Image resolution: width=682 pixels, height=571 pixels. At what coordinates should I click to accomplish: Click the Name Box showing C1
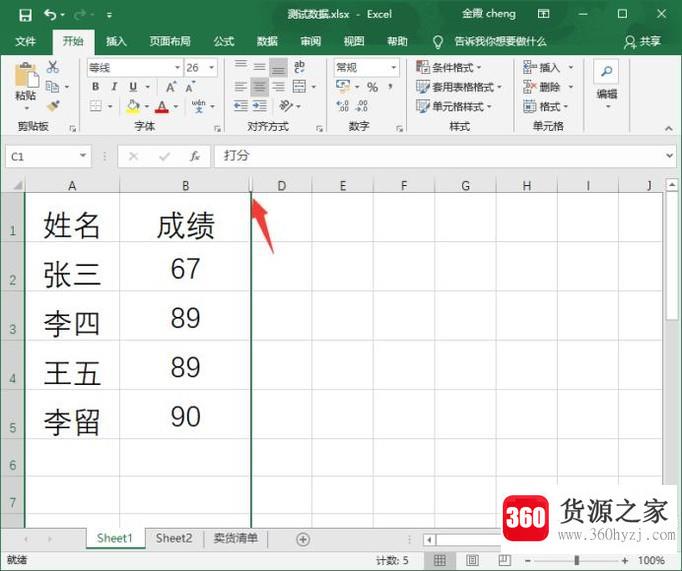click(x=48, y=156)
